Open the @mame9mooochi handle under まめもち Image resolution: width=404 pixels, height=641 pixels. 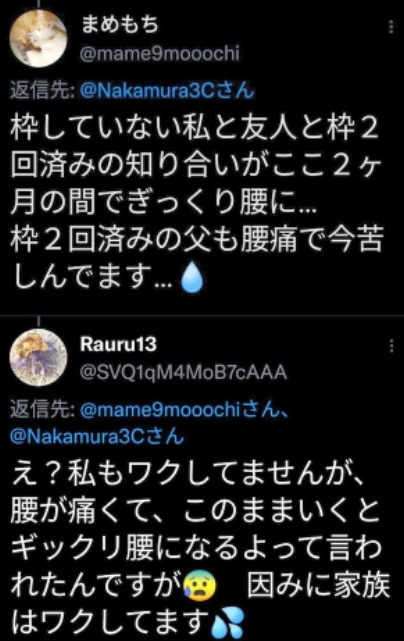coord(160,54)
